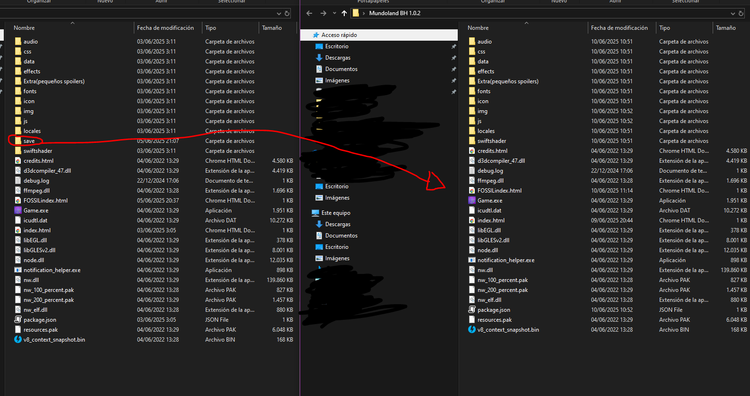Click the pin icon beside pinned Escritorio
750x396 pixels.
453,46
